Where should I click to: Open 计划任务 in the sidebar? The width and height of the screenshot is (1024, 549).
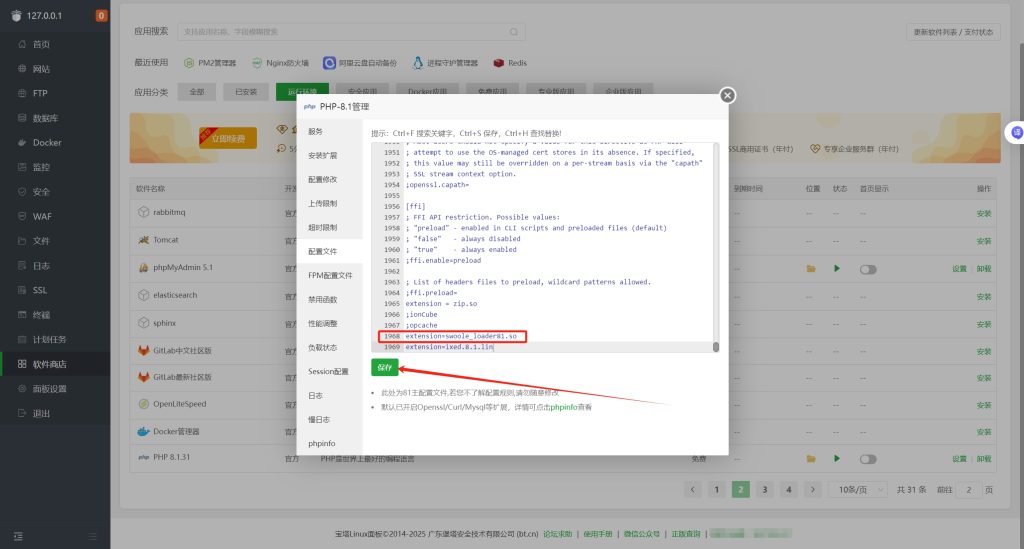pyautogui.click(x=49, y=339)
